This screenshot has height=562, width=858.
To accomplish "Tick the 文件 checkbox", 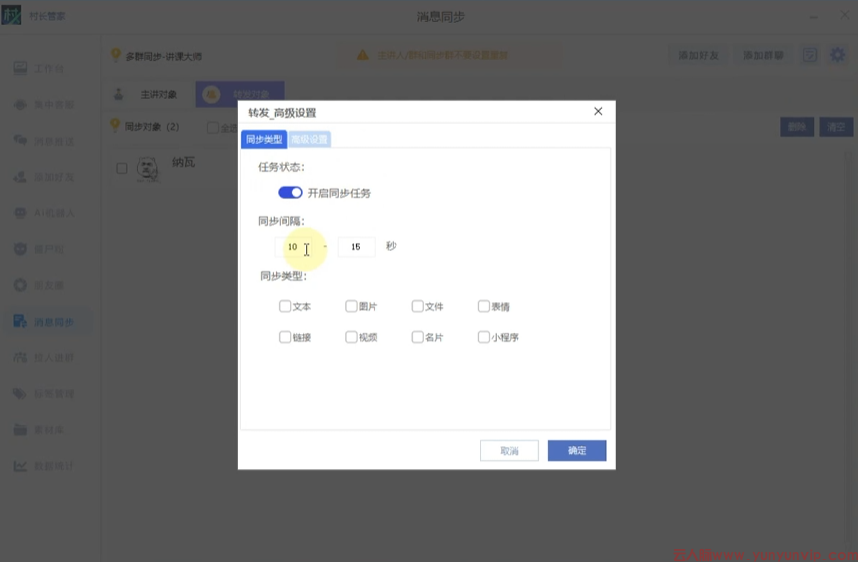I will tap(418, 307).
